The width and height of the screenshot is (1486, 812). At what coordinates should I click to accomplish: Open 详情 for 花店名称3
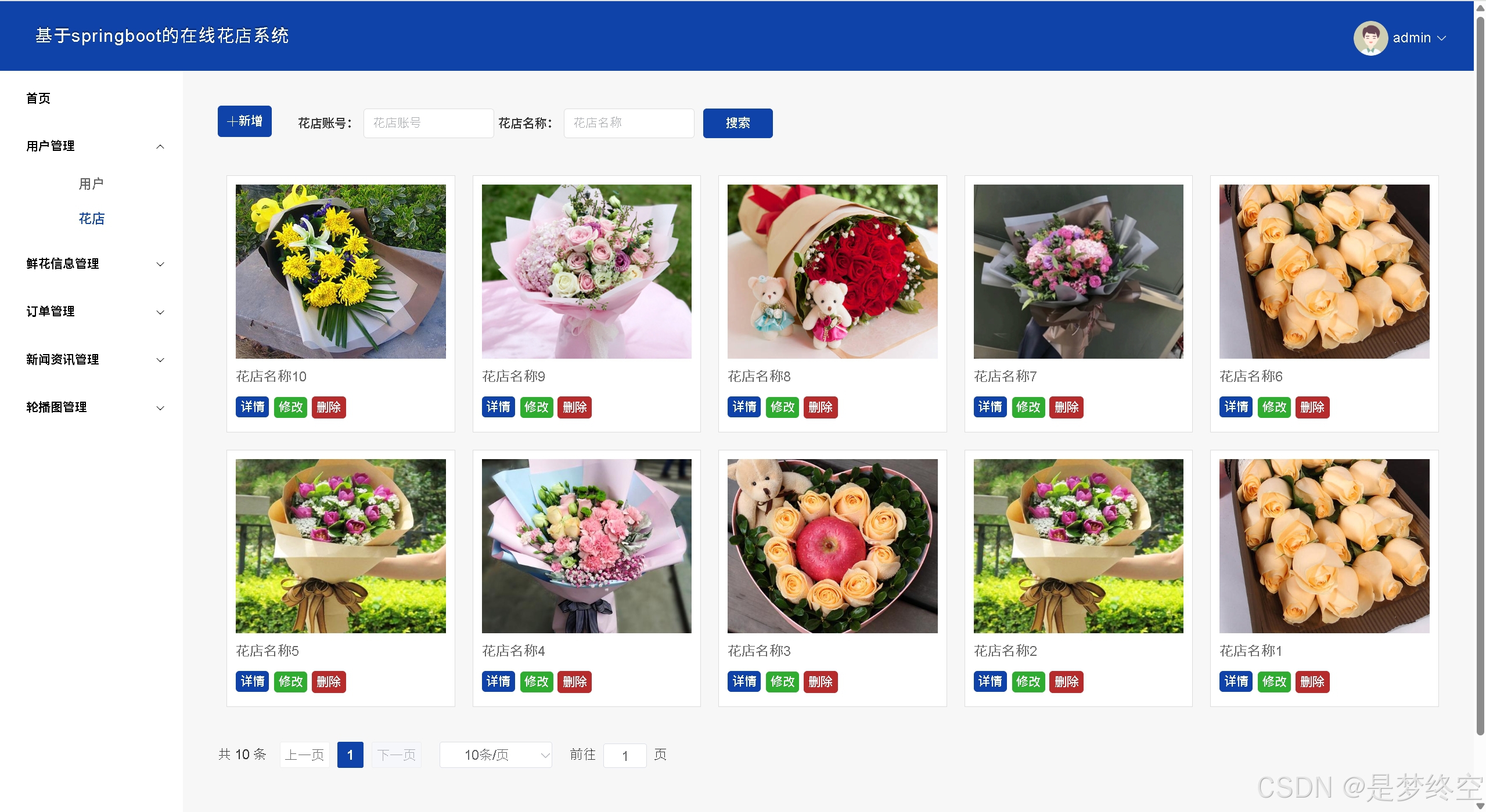point(744,681)
